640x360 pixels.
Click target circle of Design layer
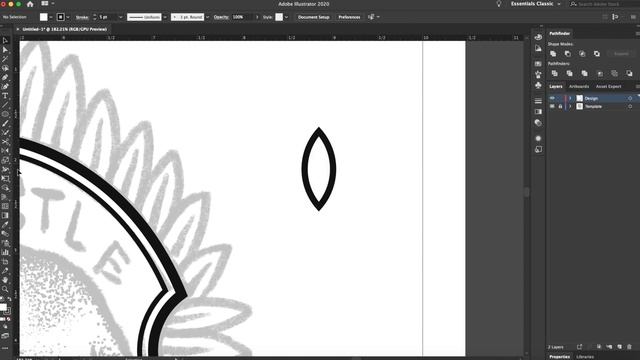pos(630,98)
